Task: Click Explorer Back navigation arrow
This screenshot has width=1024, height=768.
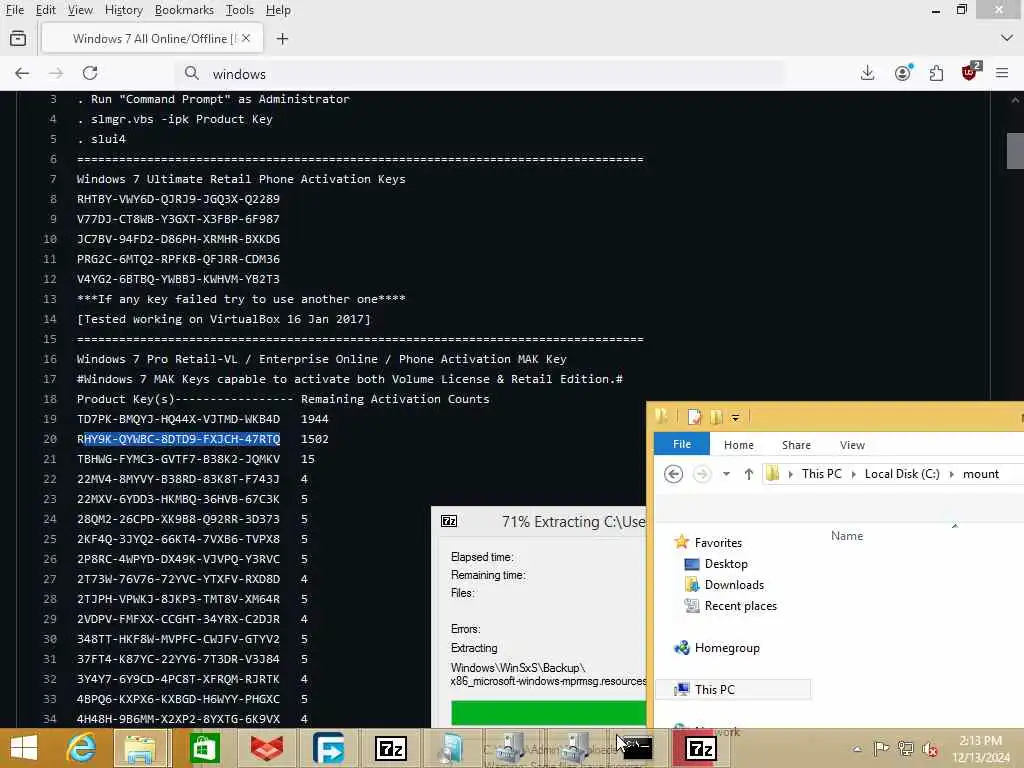Action: click(673, 473)
